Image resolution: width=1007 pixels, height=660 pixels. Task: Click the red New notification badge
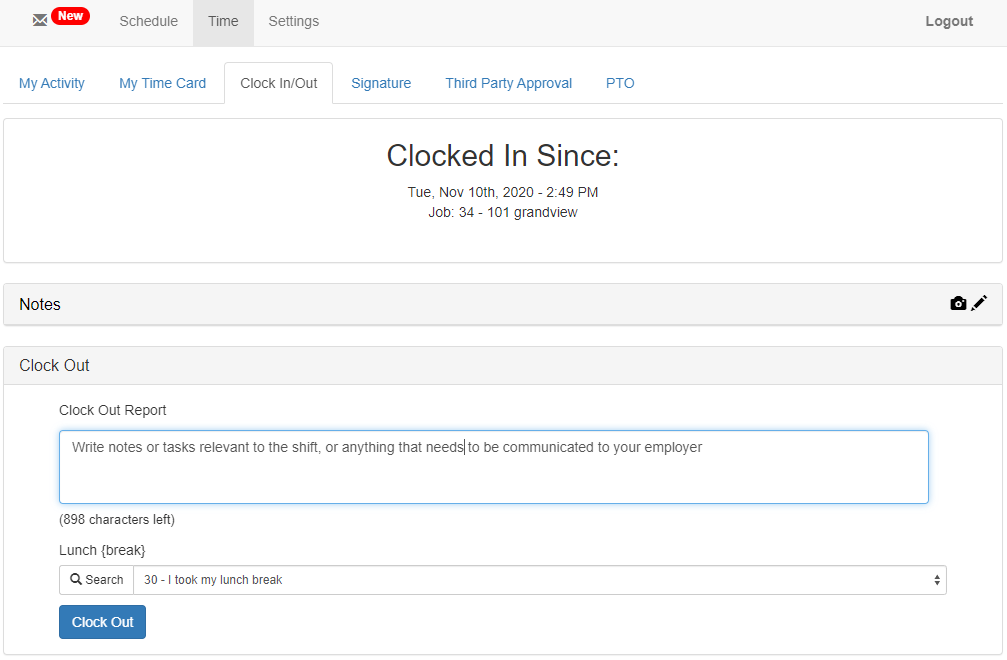pyautogui.click(x=68, y=15)
